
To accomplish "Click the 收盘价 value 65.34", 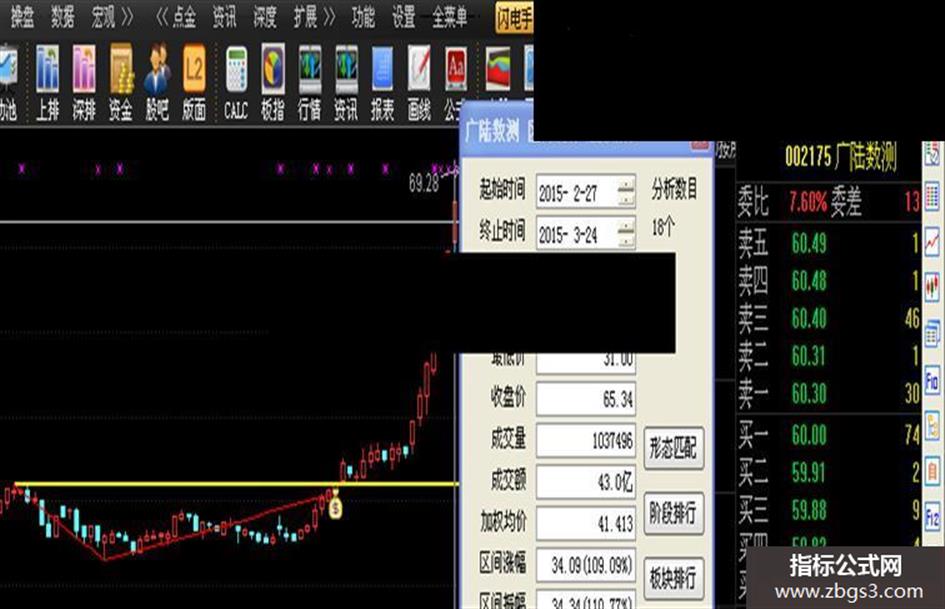I will [x=586, y=399].
